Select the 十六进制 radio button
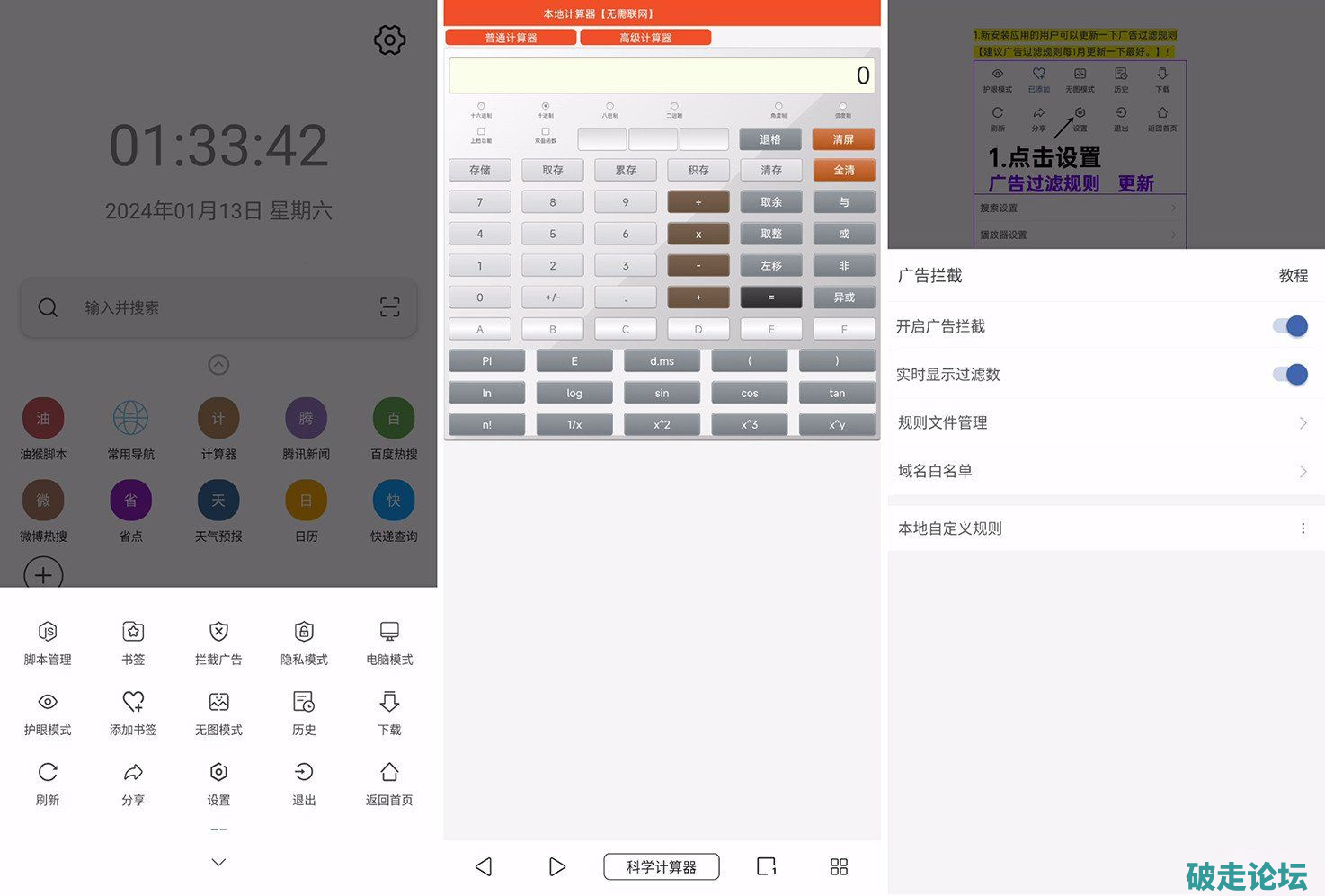The image size is (1325, 896). tap(481, 106)
